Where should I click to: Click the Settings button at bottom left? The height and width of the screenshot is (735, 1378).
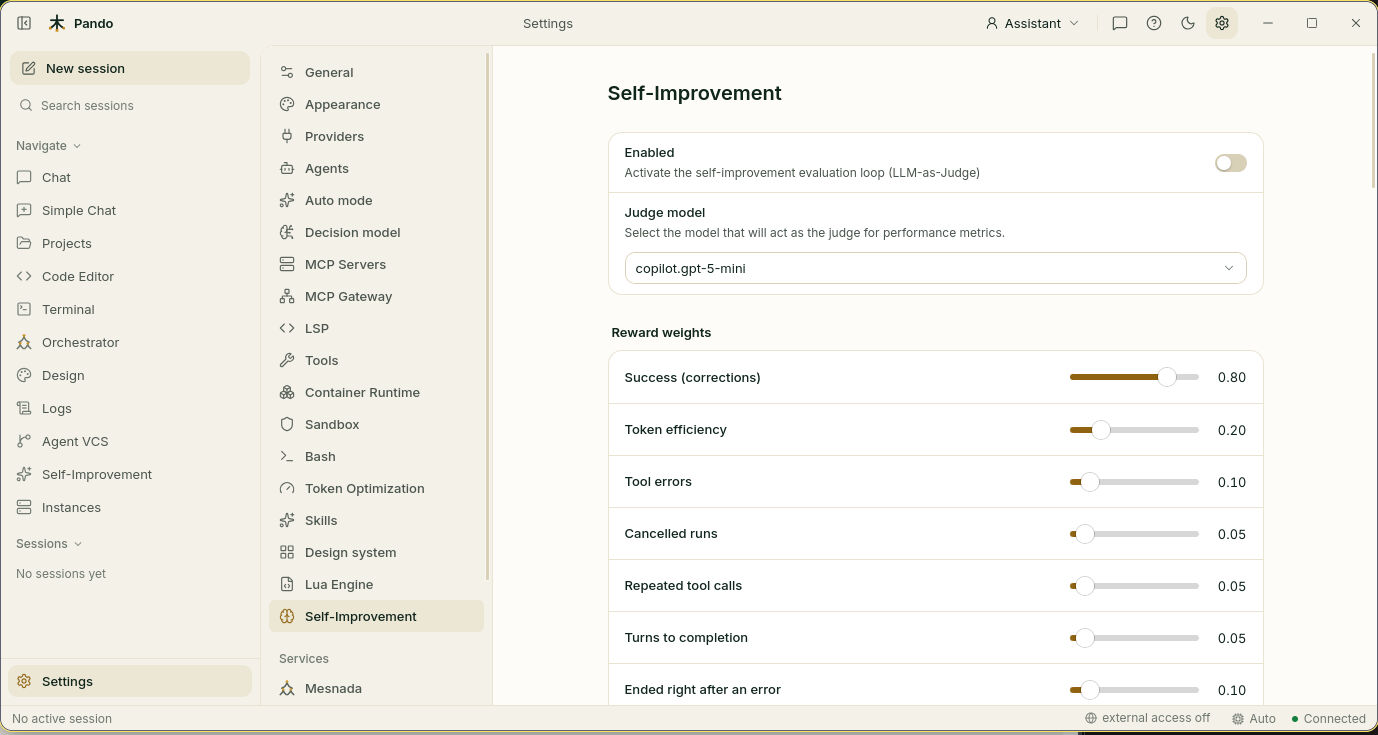pyautogui.click(x=130, y=681)
